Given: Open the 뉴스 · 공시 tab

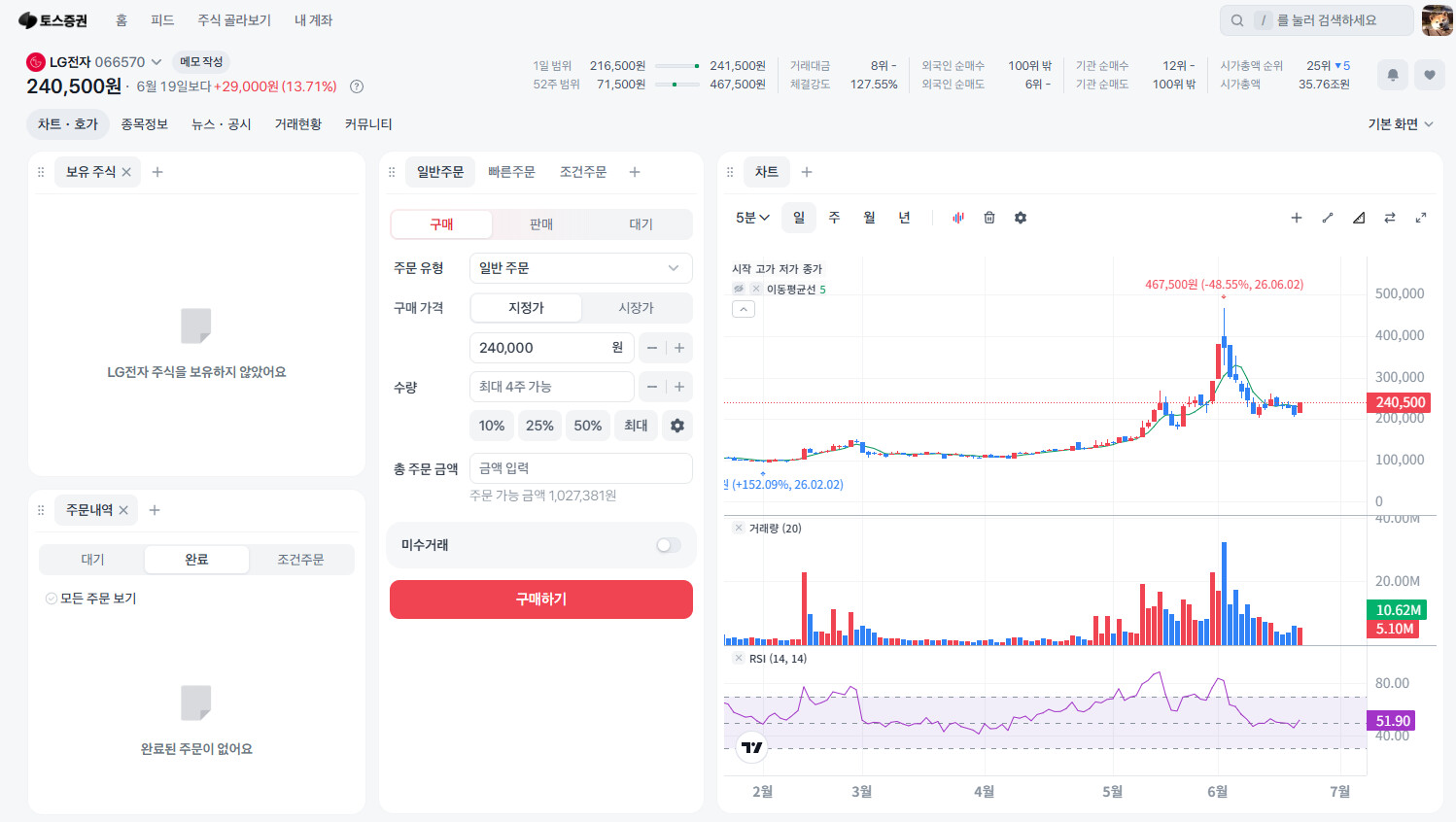Looking at the screenshot, I should coord(222,124).
